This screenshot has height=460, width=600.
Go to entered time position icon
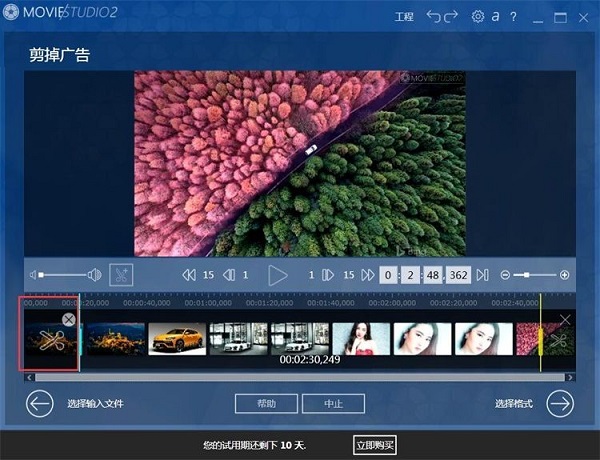click(x=482, y=275)
